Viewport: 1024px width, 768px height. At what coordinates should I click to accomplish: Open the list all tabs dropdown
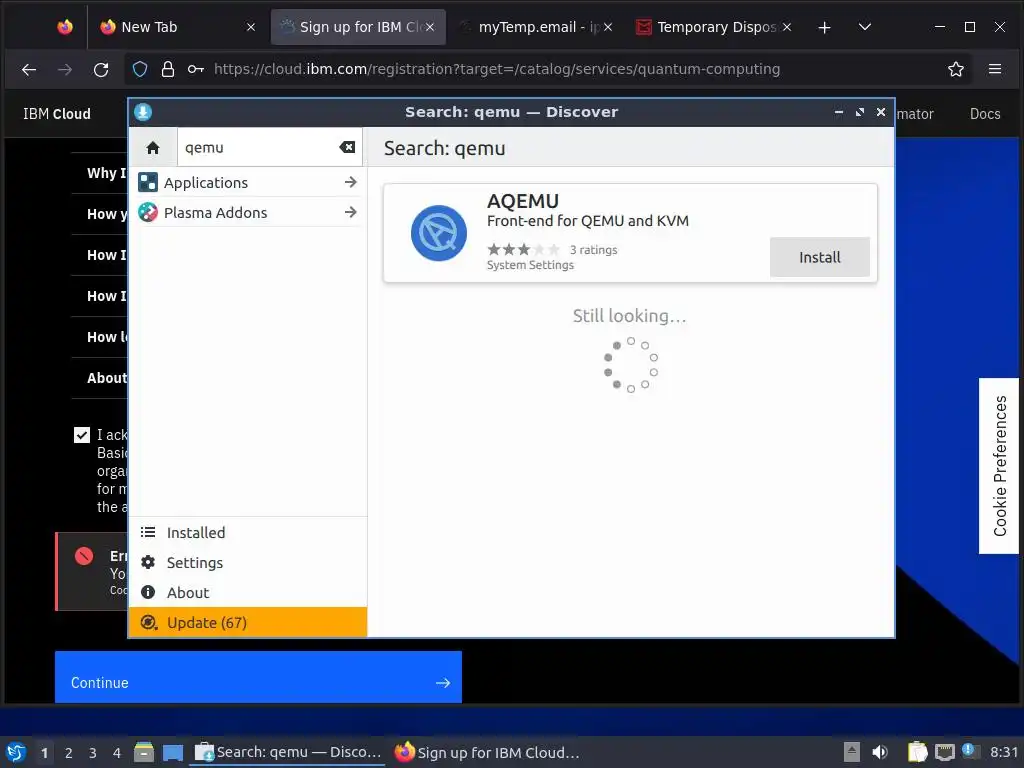pyautogui.click(x=865, y=27)
